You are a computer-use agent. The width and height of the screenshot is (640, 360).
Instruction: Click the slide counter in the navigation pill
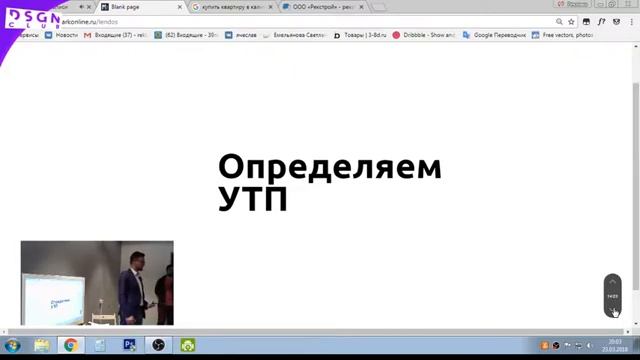[x=613, y=296]
